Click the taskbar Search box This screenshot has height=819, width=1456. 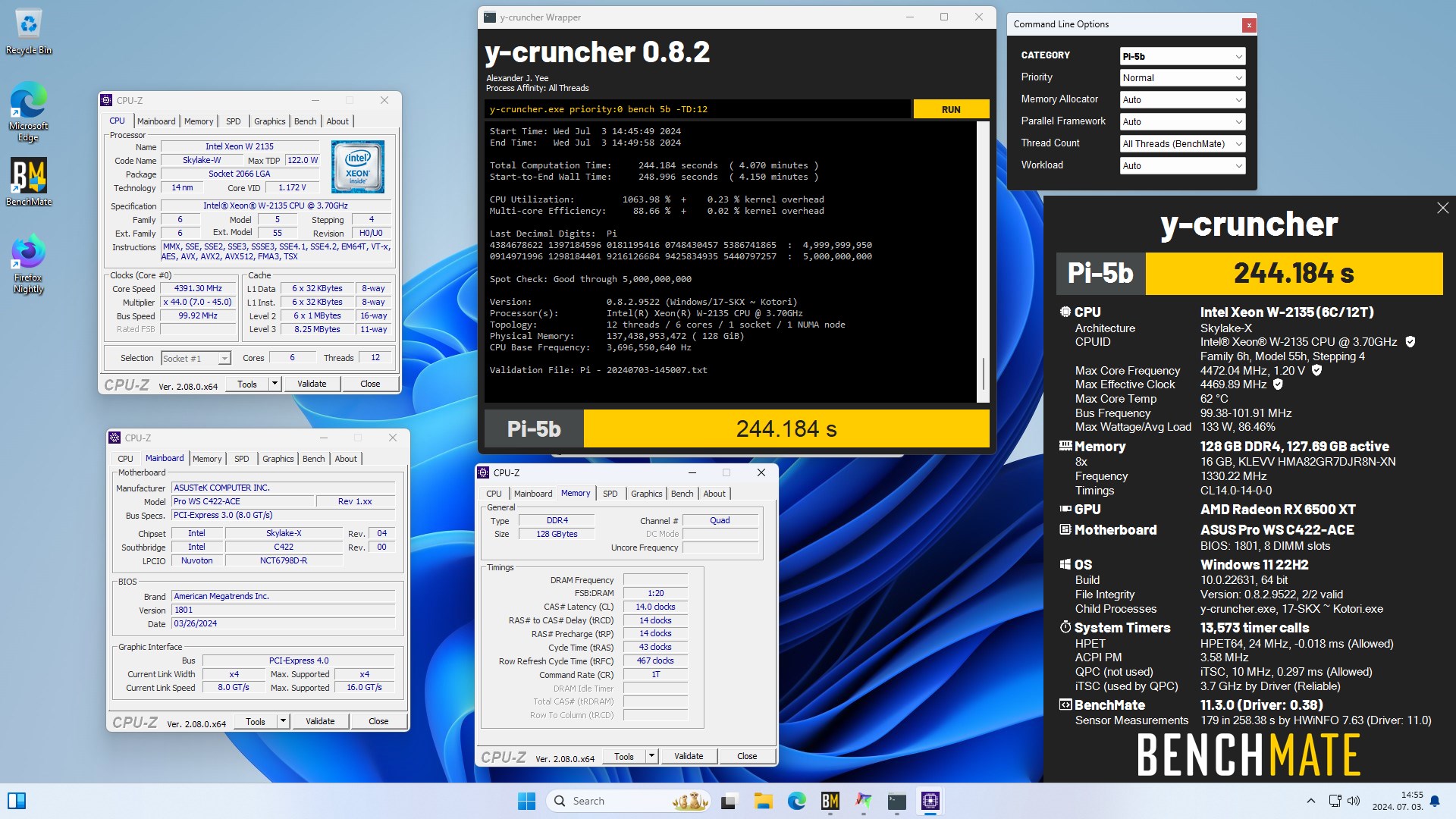tap(628, 801)
